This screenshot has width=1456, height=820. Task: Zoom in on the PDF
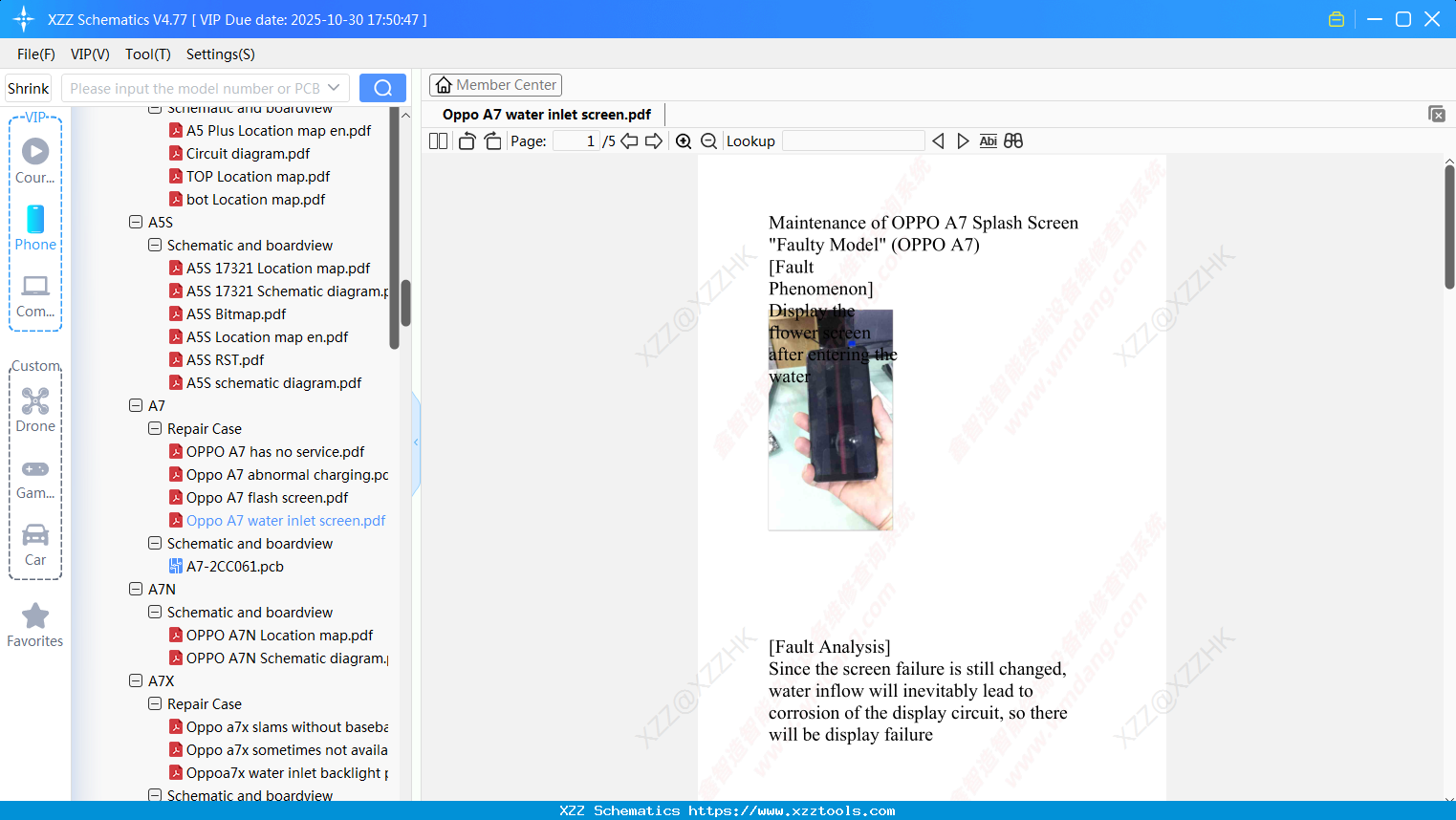tap(684, 141)
